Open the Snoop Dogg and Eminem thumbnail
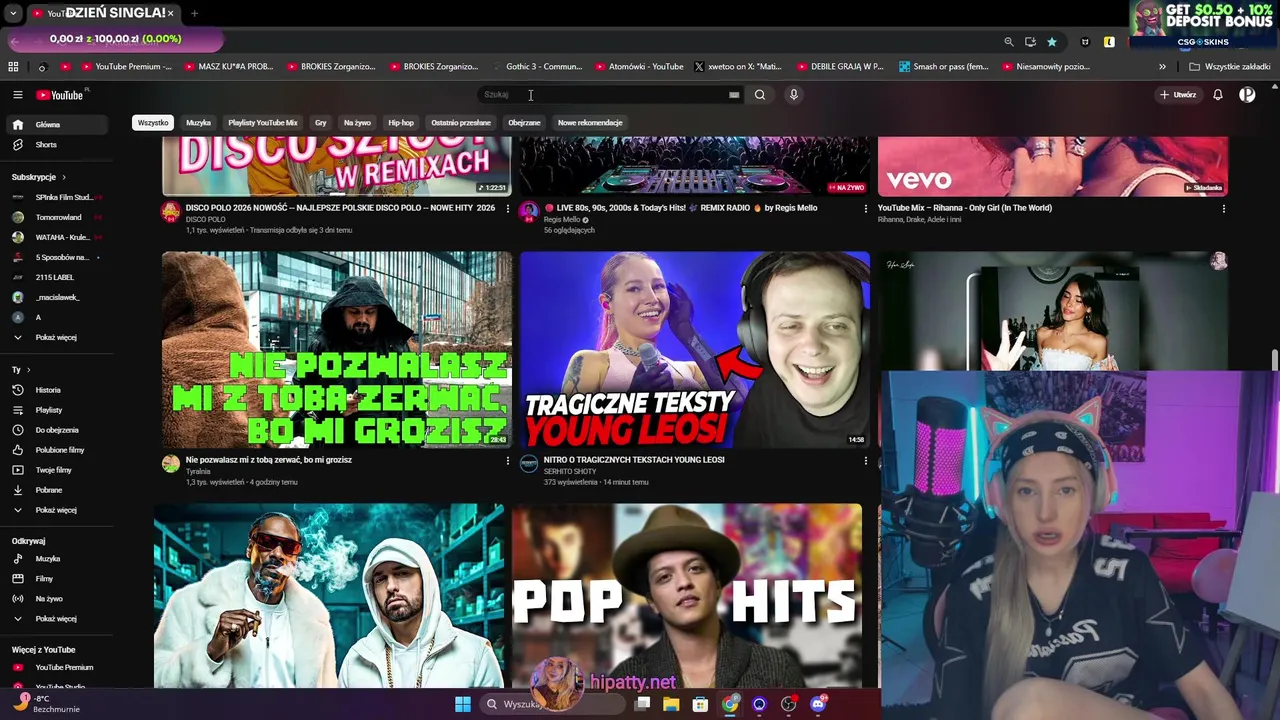The width and height of the screenshot is (1280, 720). 329,596
